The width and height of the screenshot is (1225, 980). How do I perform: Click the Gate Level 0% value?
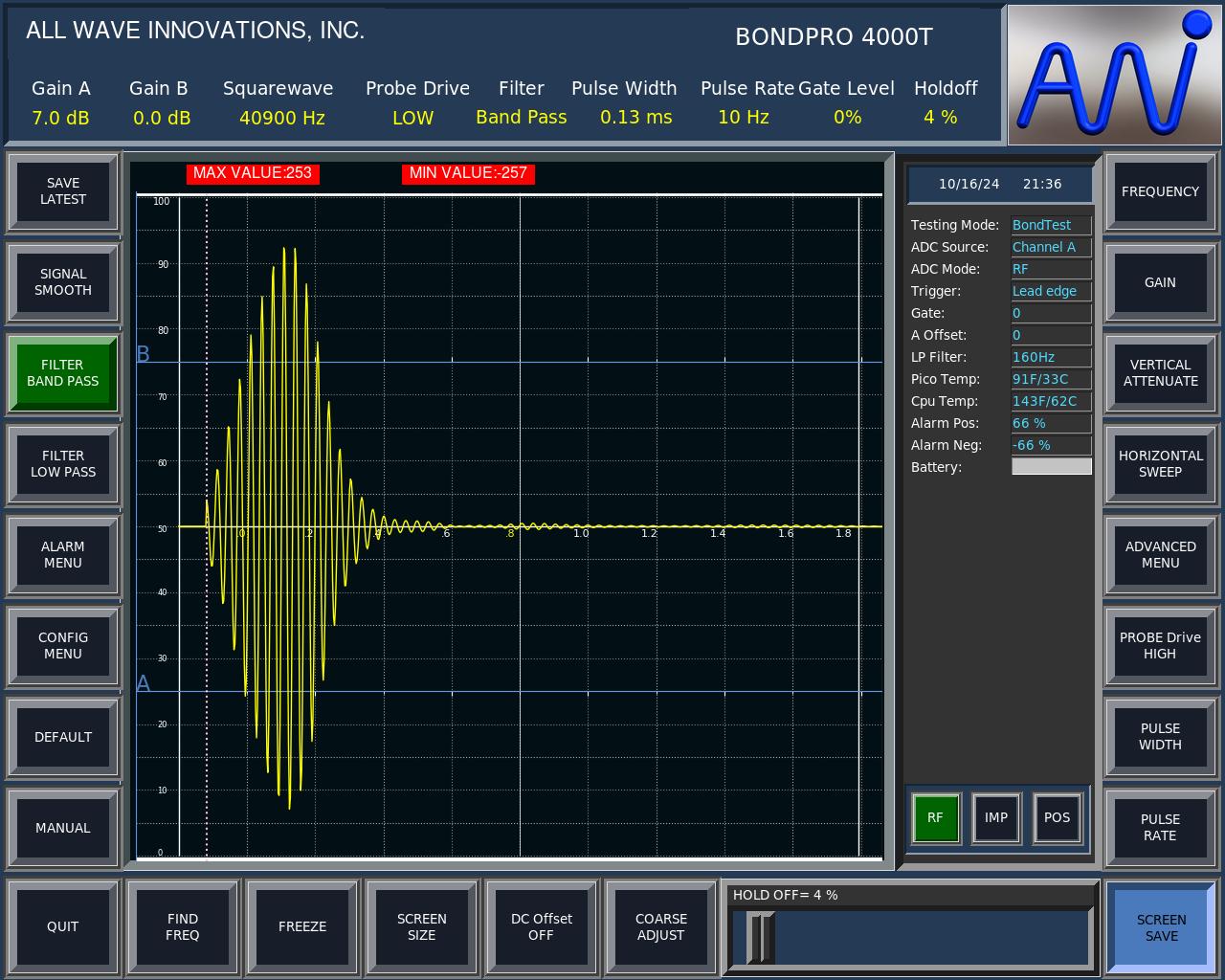coord(848,117)
